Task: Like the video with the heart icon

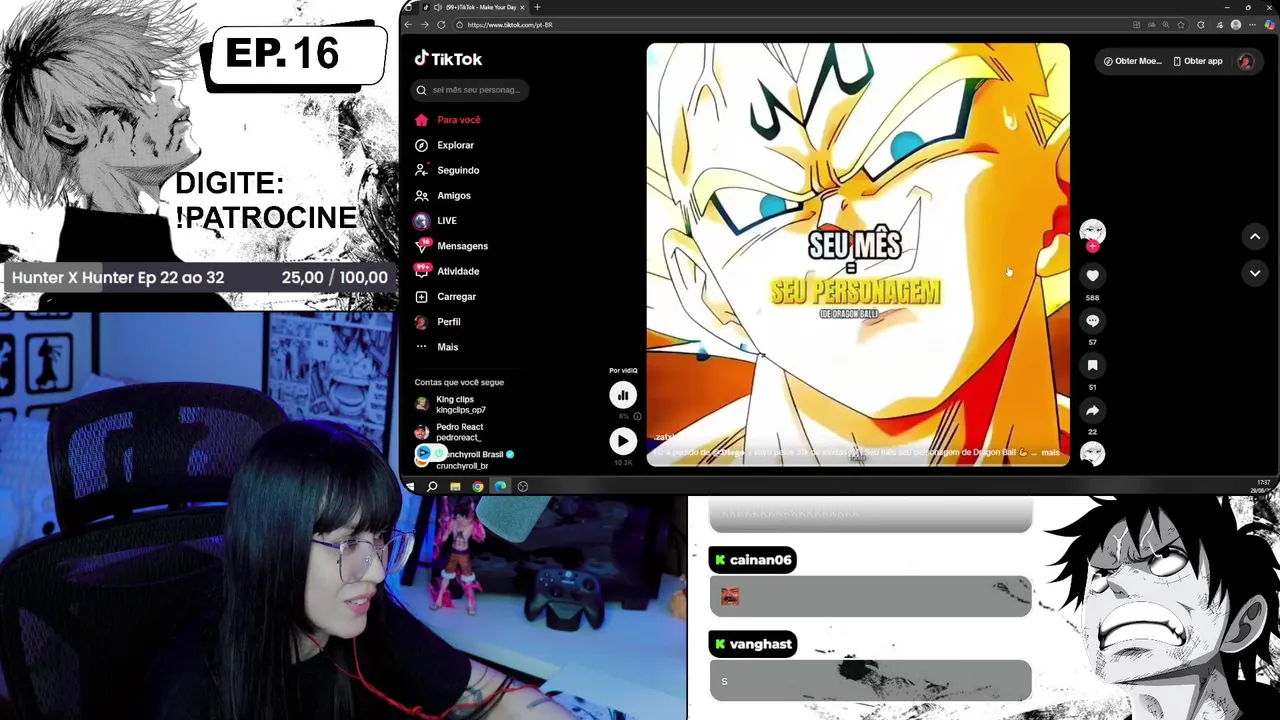Action: [1092, 276]
